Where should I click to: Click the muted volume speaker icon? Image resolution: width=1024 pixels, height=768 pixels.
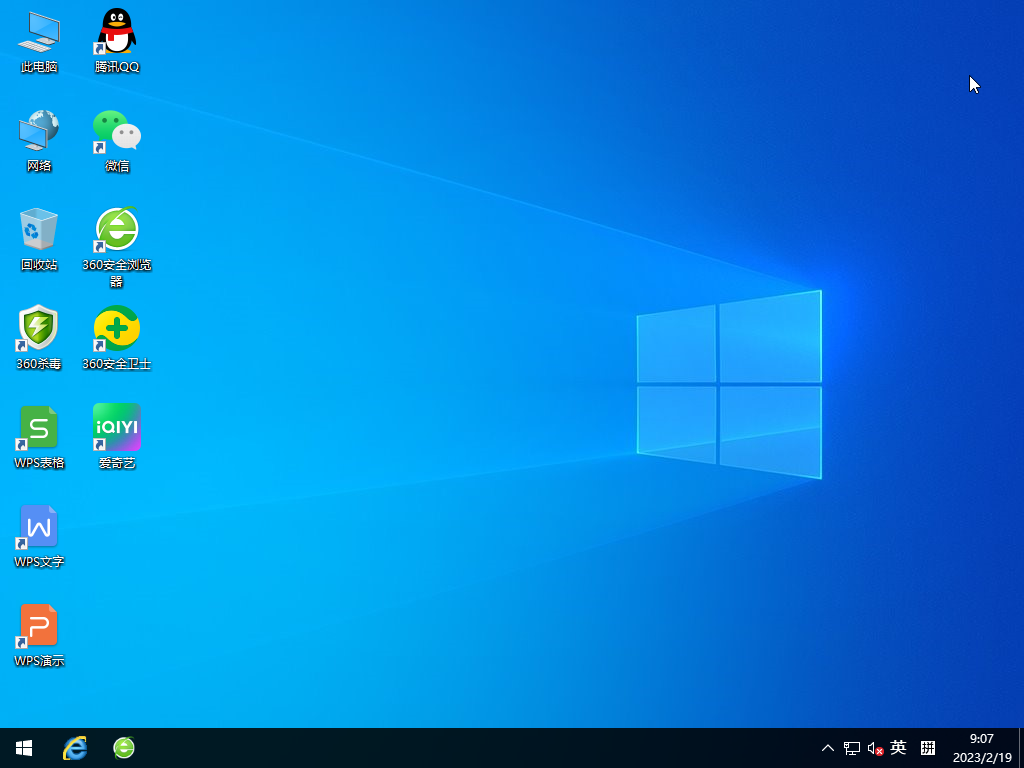coord(875,748)
